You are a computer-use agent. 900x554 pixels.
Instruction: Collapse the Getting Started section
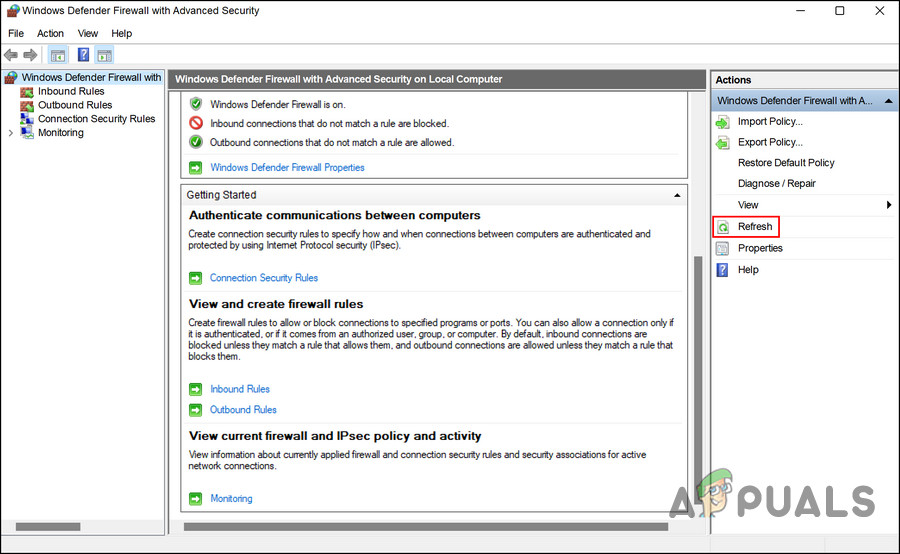(x=677, y=195)
